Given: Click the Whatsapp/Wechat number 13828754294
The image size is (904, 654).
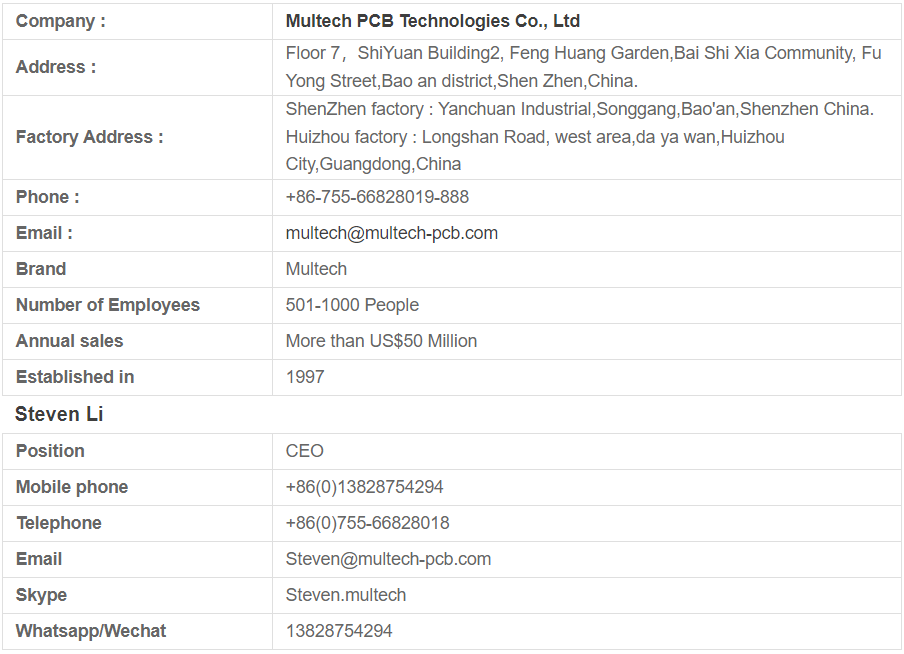Looking at the screenshot, I should click(339, 631).
